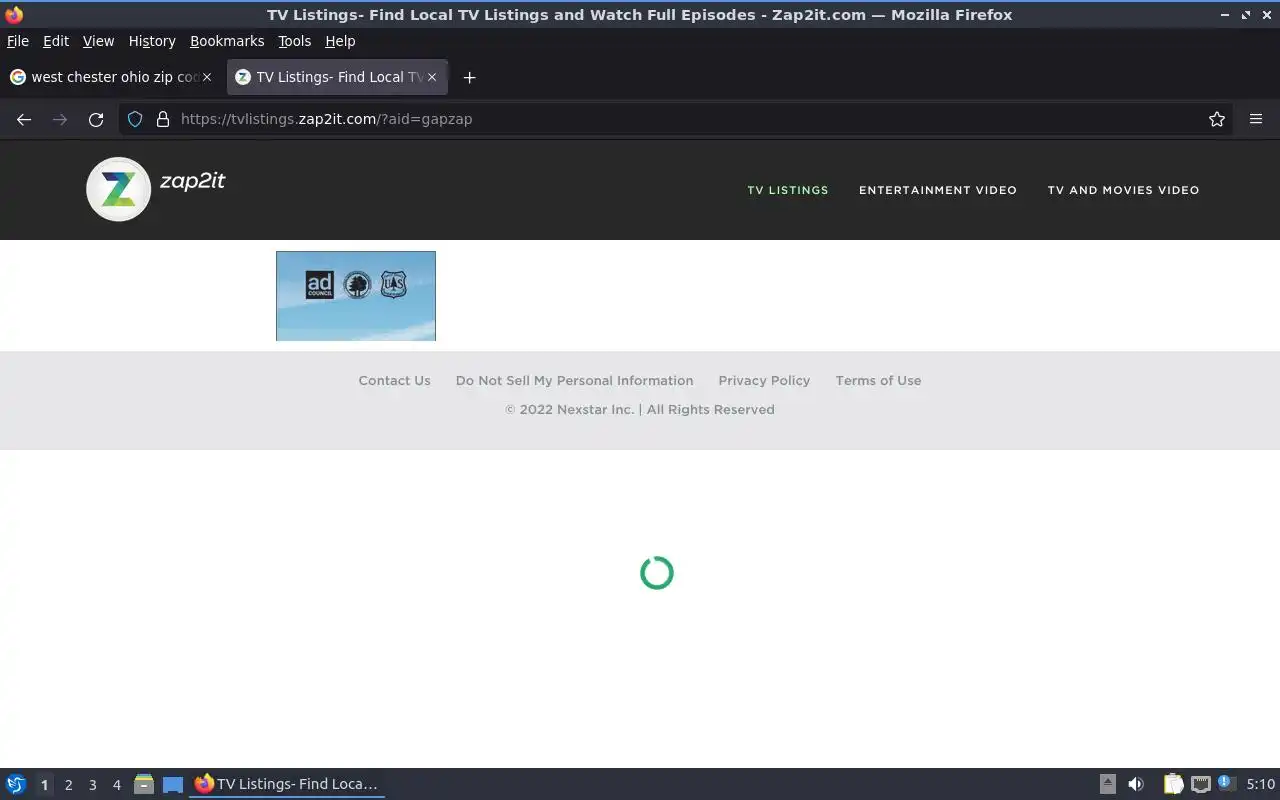1280x800 pixels.
Task: Switch to workspace 3 in taskbar
Action: tap(92, 785)
